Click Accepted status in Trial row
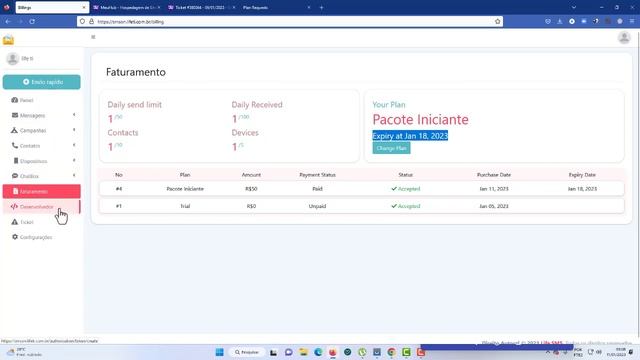Viewport: 640px width, 360px height. pos(405,206)
